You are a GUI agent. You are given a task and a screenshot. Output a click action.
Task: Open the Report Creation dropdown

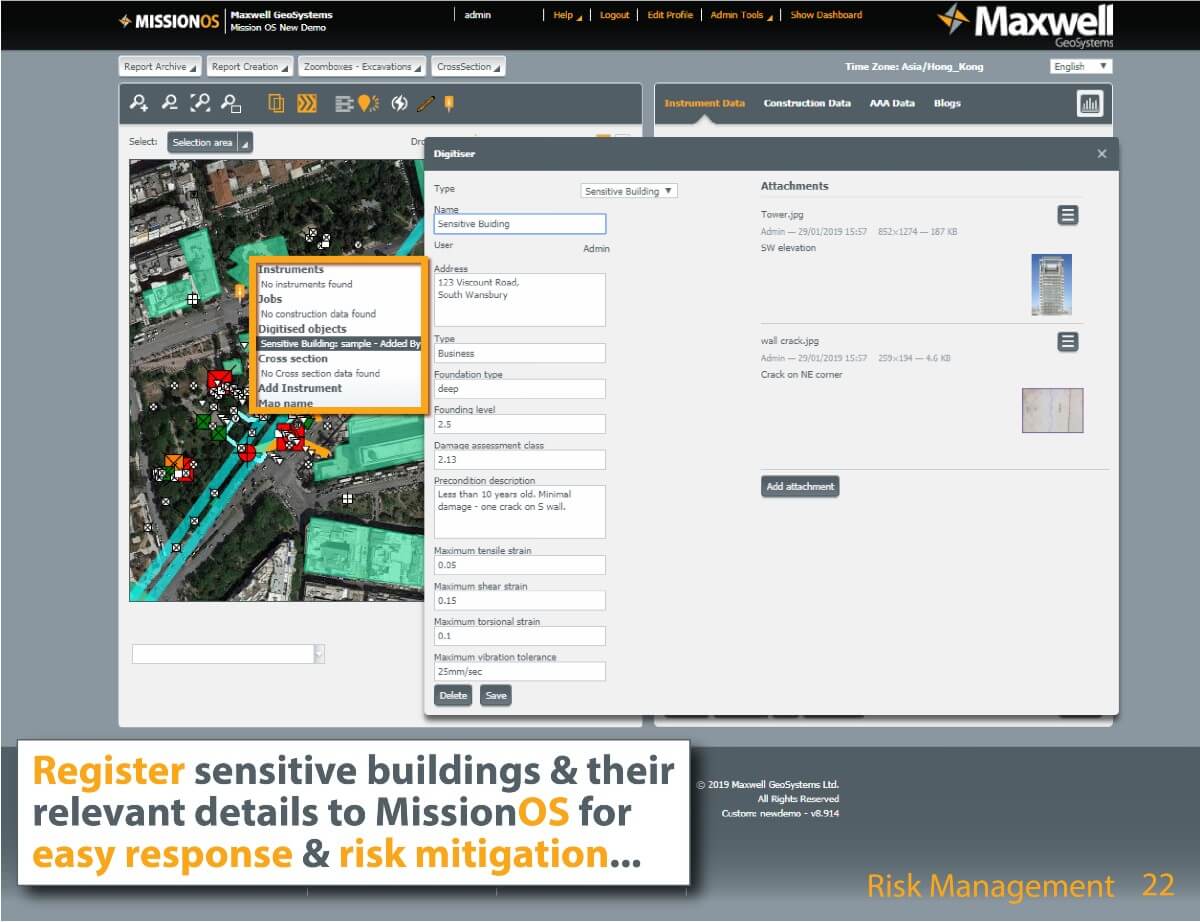pyautogui.click(x=250, y=67)
